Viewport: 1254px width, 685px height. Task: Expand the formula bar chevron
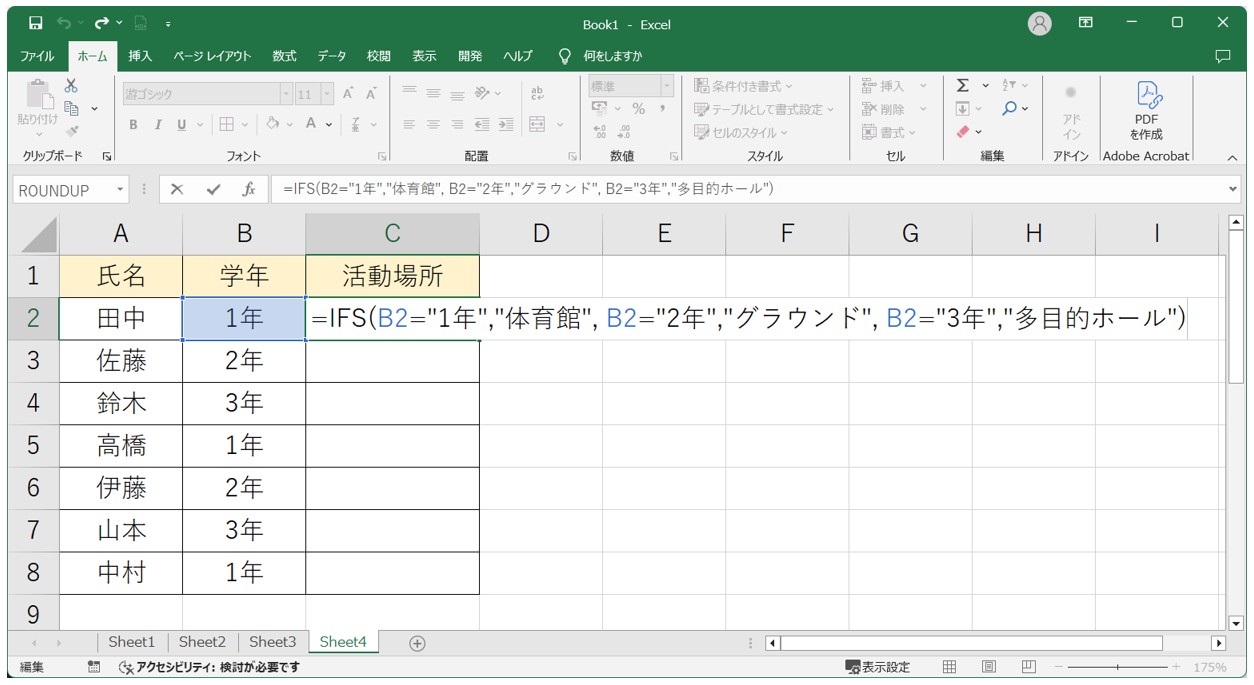(x=1233, y=189)
